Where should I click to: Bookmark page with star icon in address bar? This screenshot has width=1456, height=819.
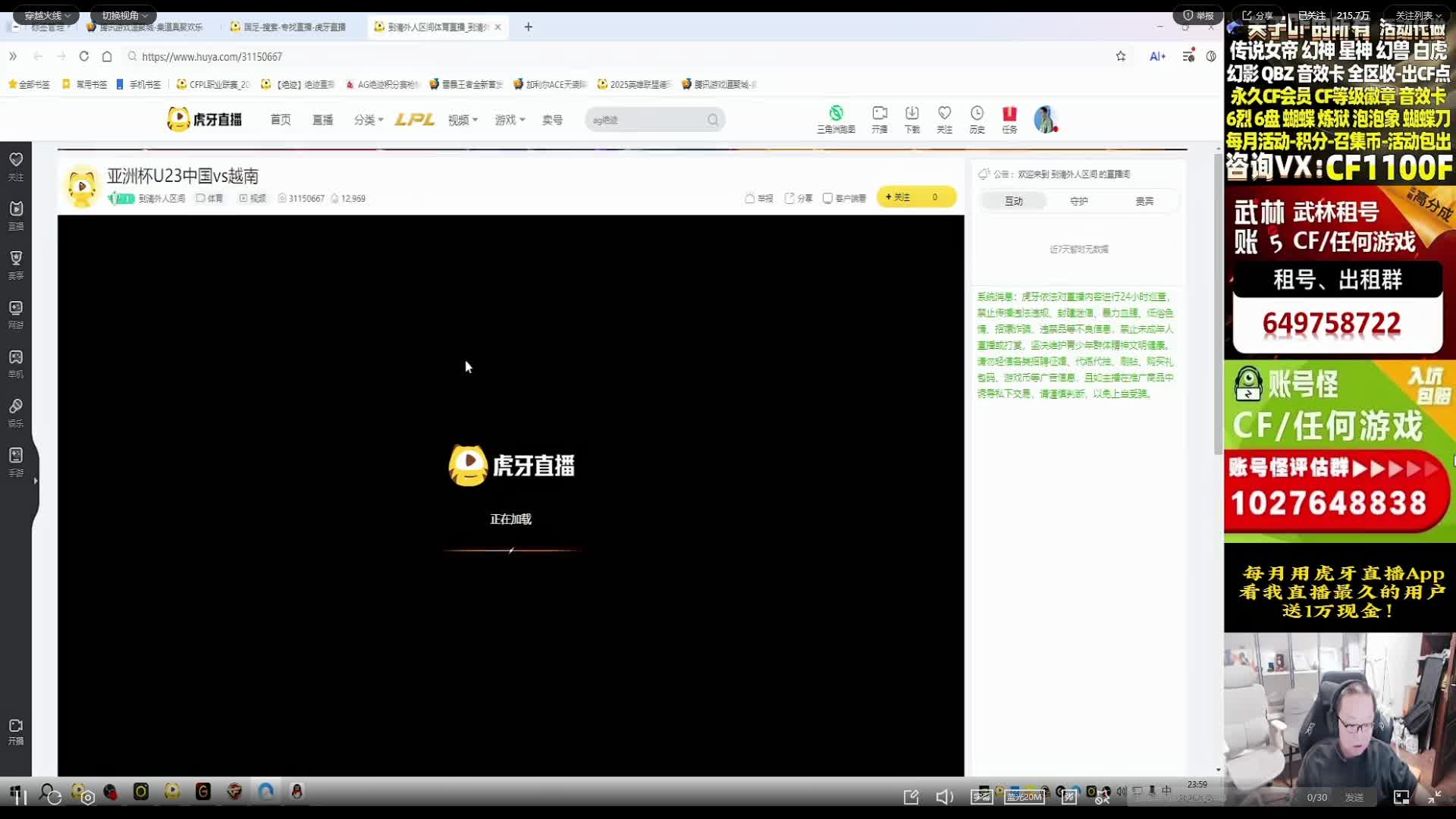1121,56
